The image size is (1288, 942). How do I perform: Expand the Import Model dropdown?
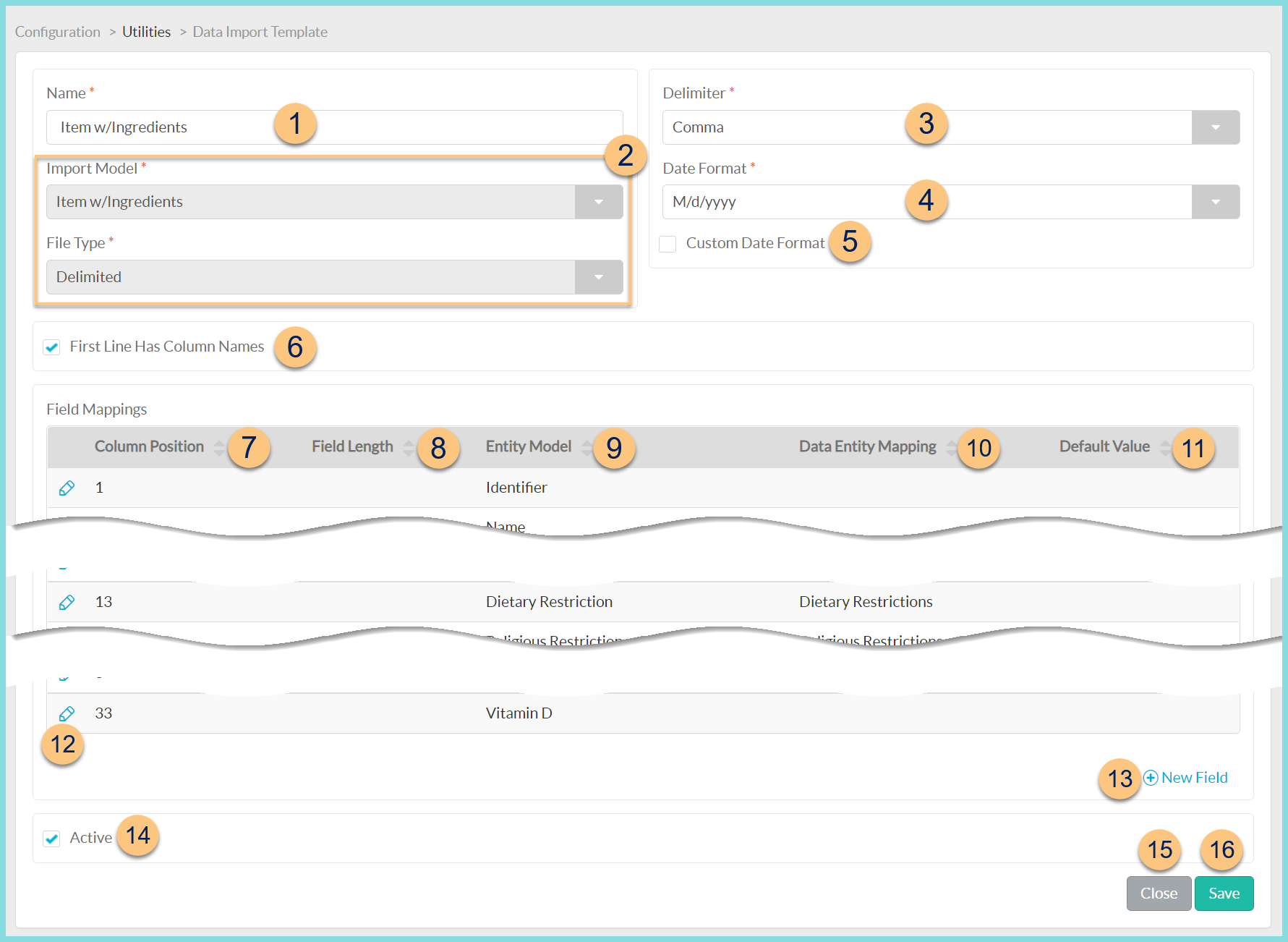tap(598, 202)
